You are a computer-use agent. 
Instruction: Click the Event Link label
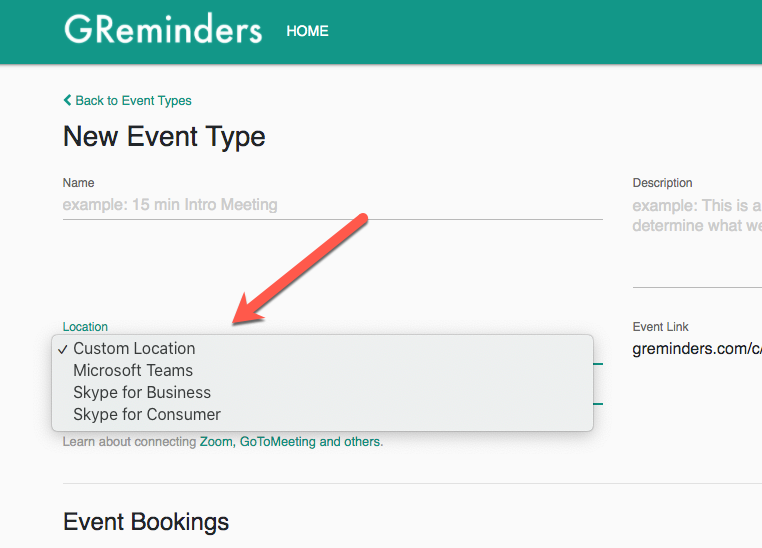[660, 326]
